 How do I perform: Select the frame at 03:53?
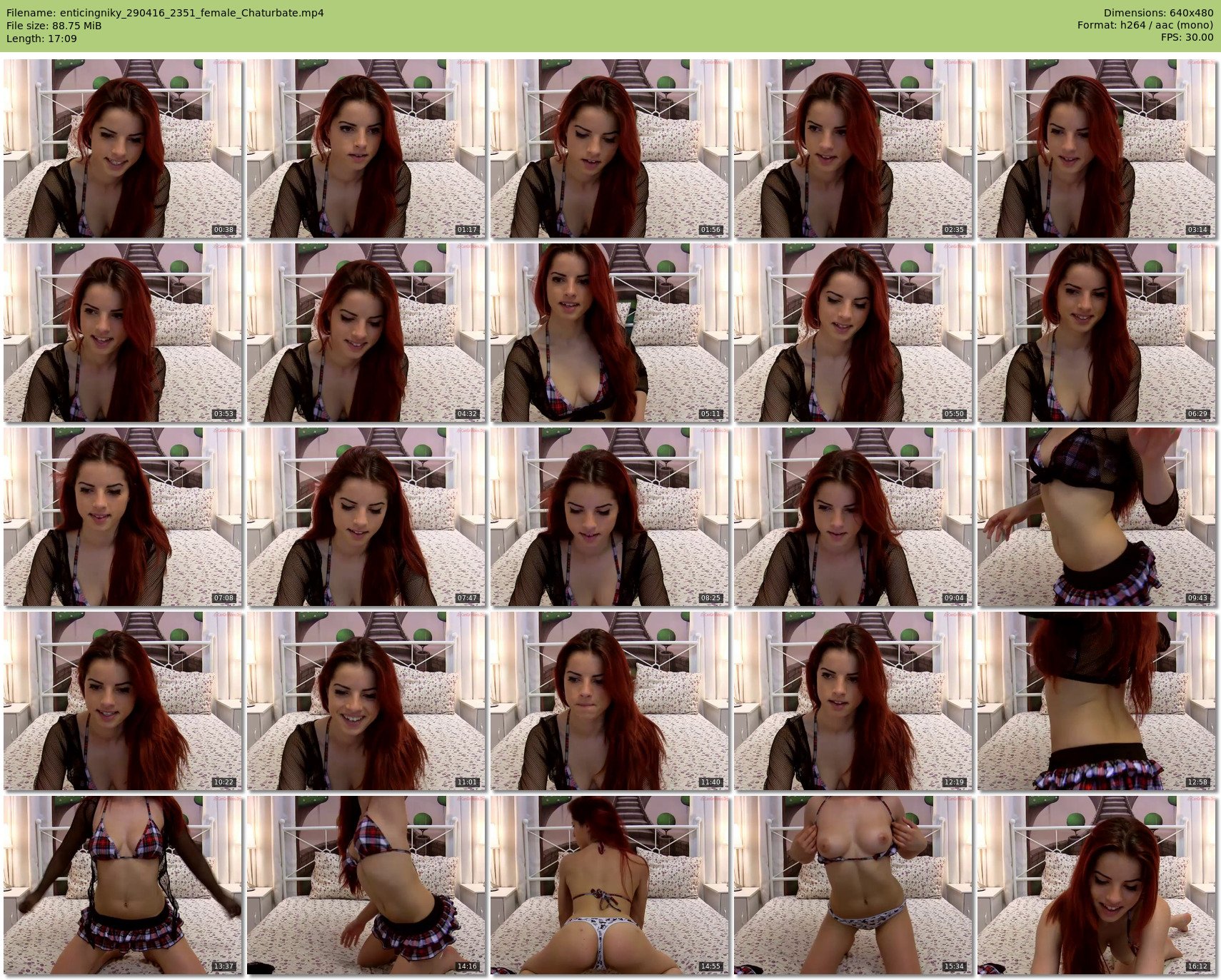pos(122,333)
